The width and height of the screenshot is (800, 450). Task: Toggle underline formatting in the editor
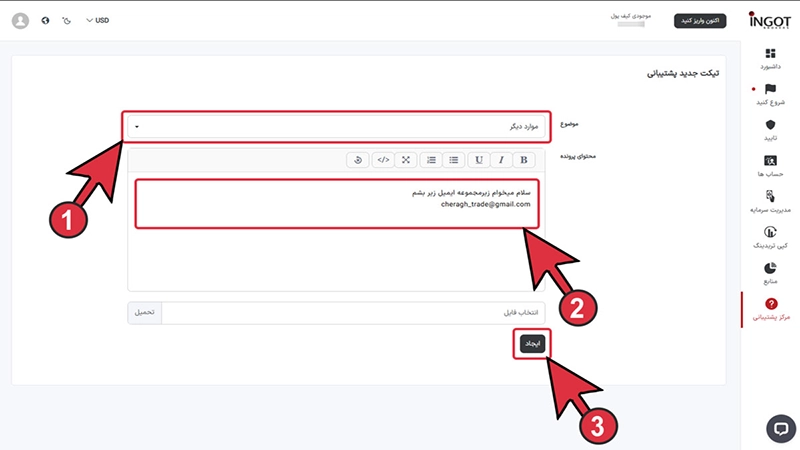pos(479,159)
